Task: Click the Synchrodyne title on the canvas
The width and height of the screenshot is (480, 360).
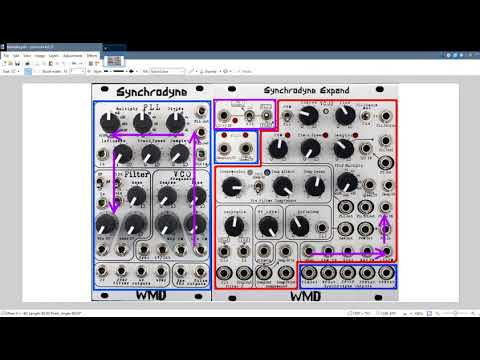Action: coord(152,92)
